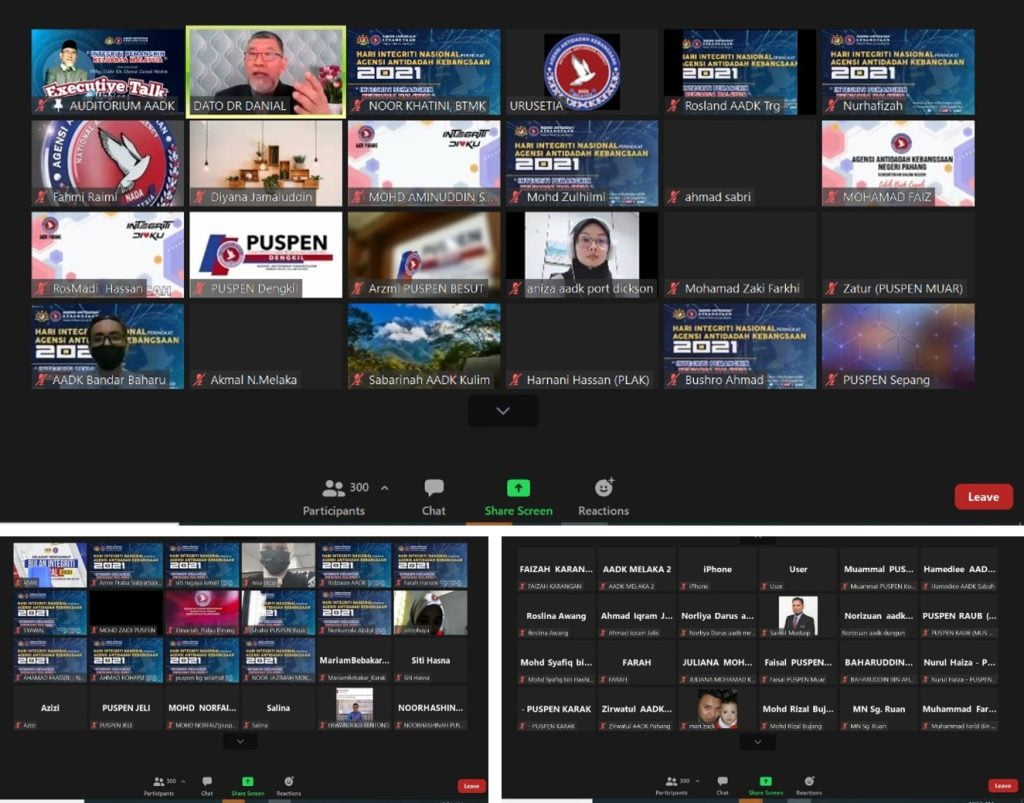Open Participants in the bottom-right window
The width and height of the screenshot is (1024, 803).
click(671, 785)
